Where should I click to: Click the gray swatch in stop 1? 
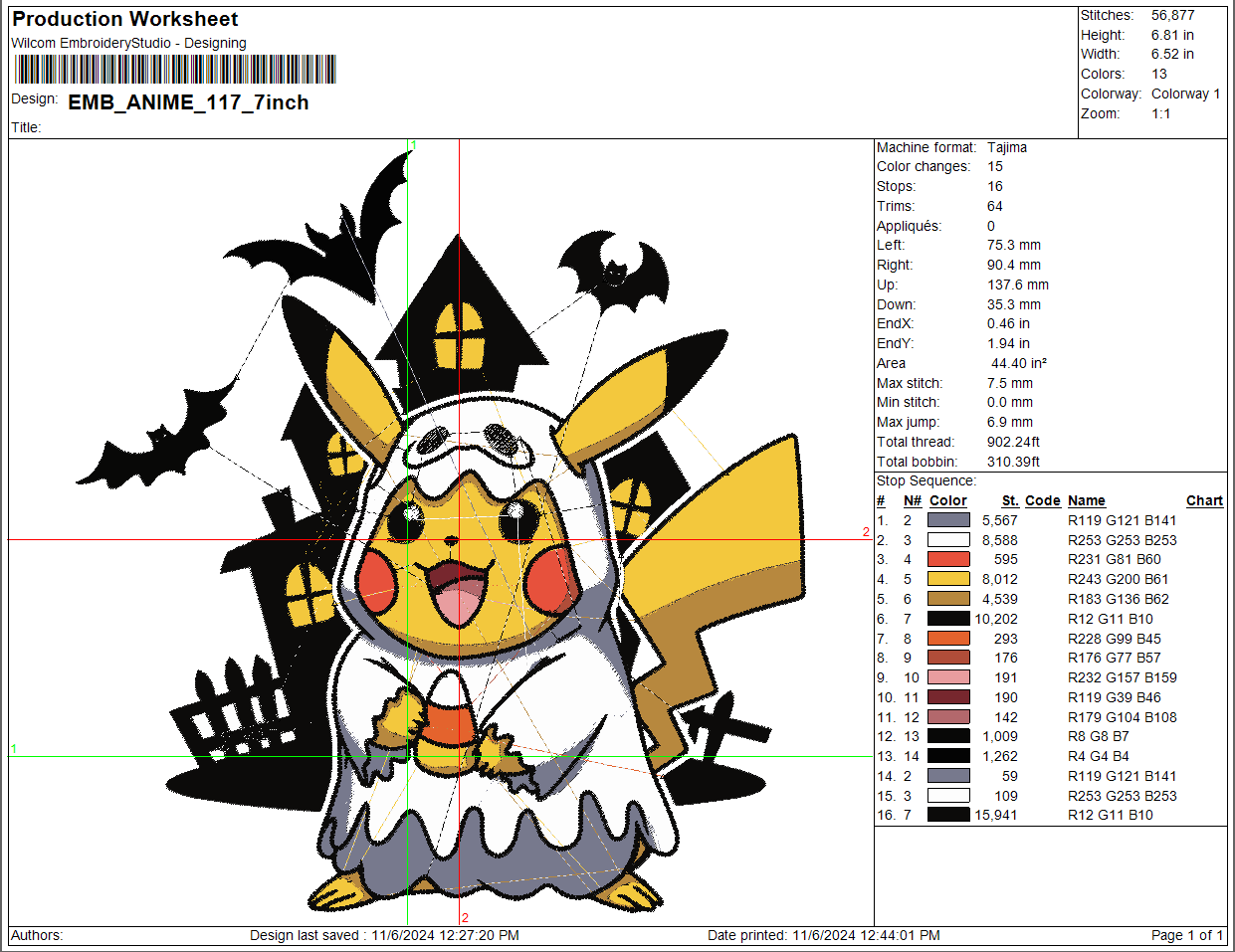(948, 520)
